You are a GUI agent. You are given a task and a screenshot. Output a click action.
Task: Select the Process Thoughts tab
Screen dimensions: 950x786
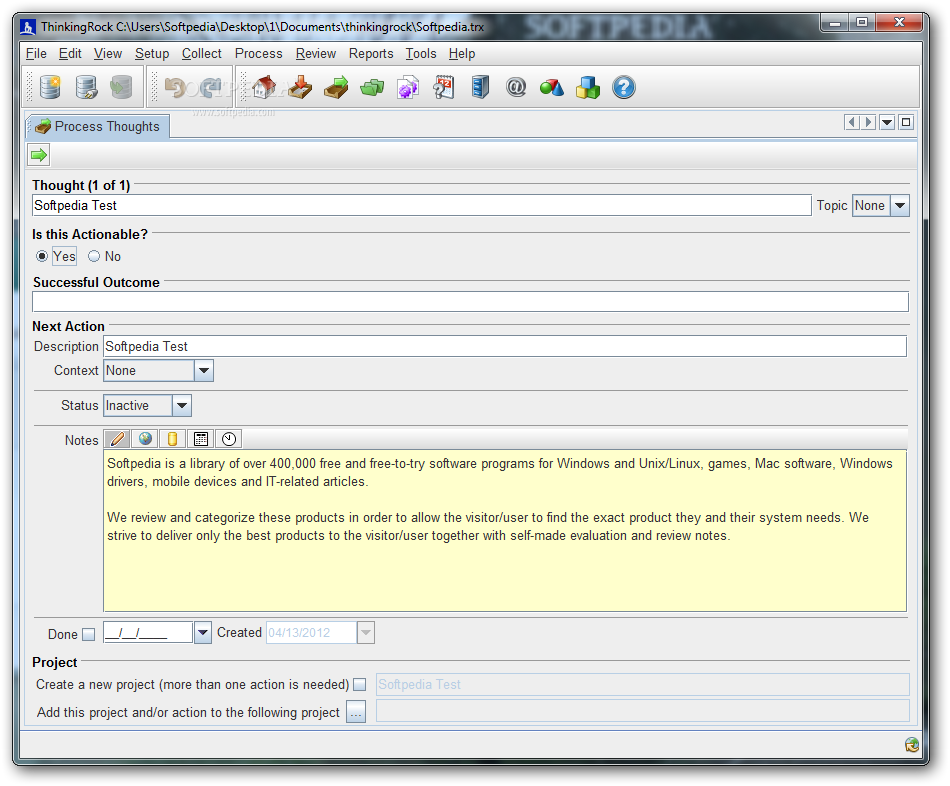click(98, 127)
